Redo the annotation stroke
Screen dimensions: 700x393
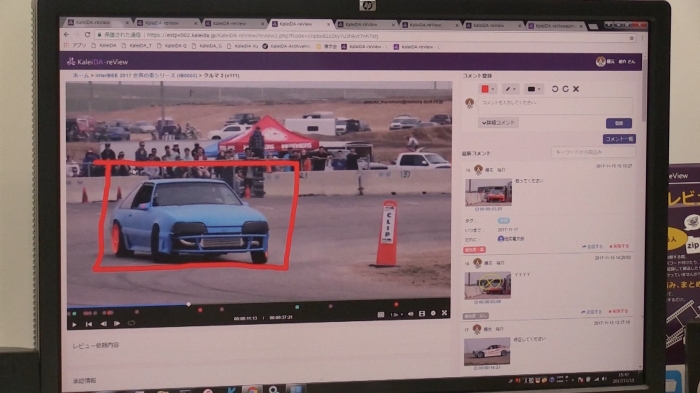pos(565,89)
